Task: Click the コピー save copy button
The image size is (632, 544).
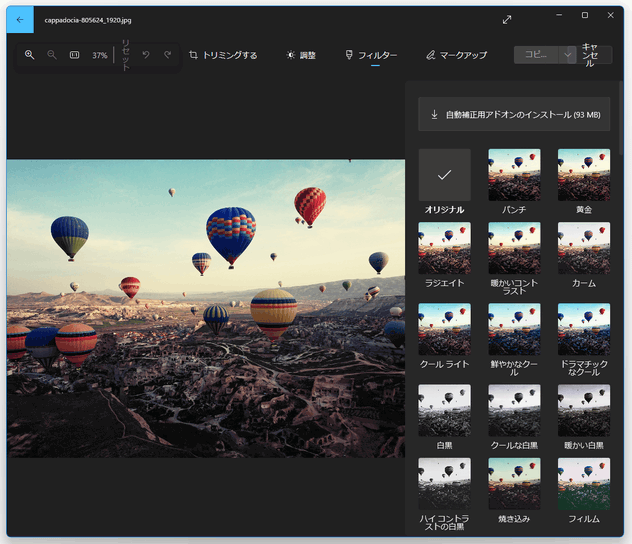Action: pos(536,55)
